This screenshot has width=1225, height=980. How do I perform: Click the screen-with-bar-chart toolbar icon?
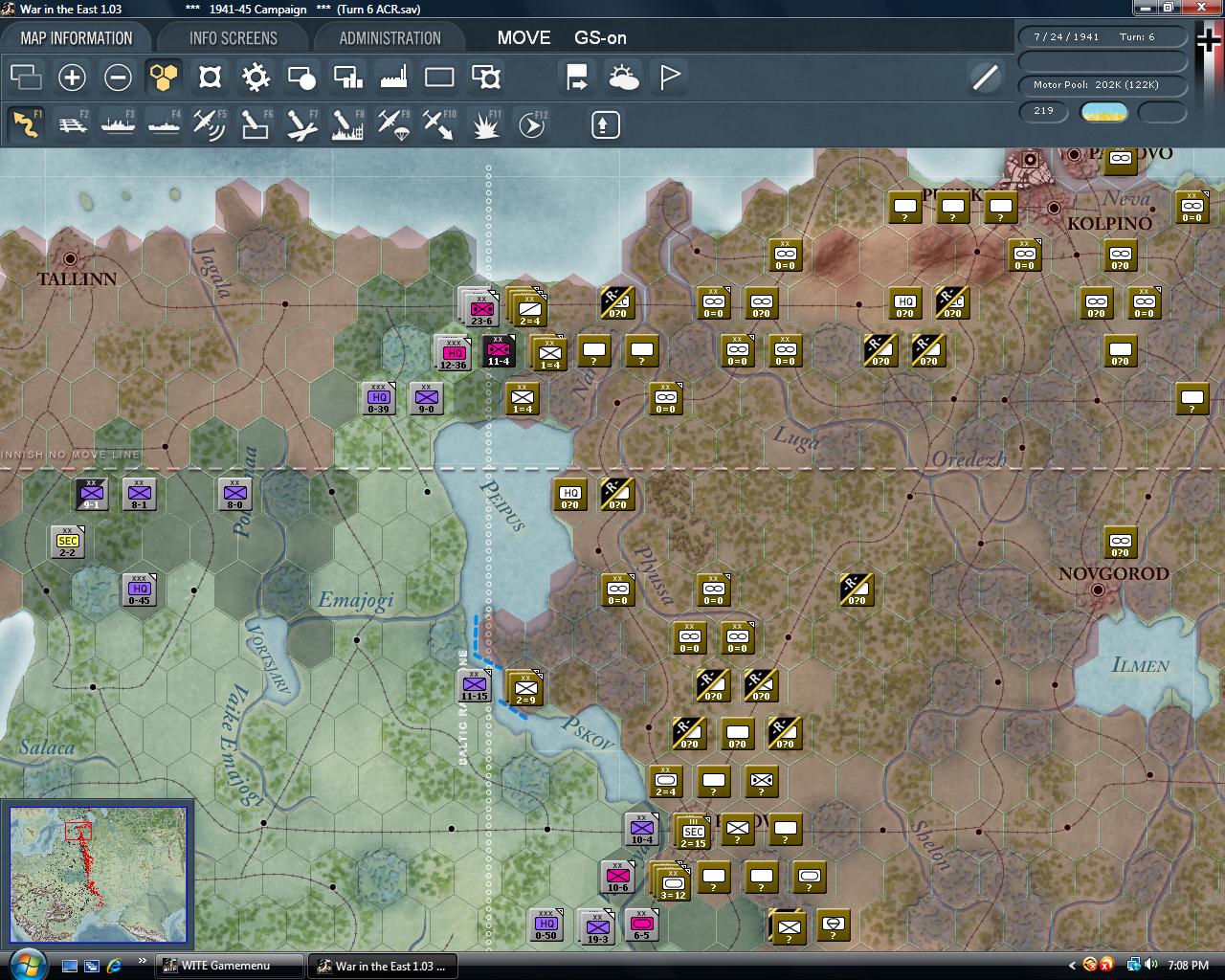coord(347,78)
